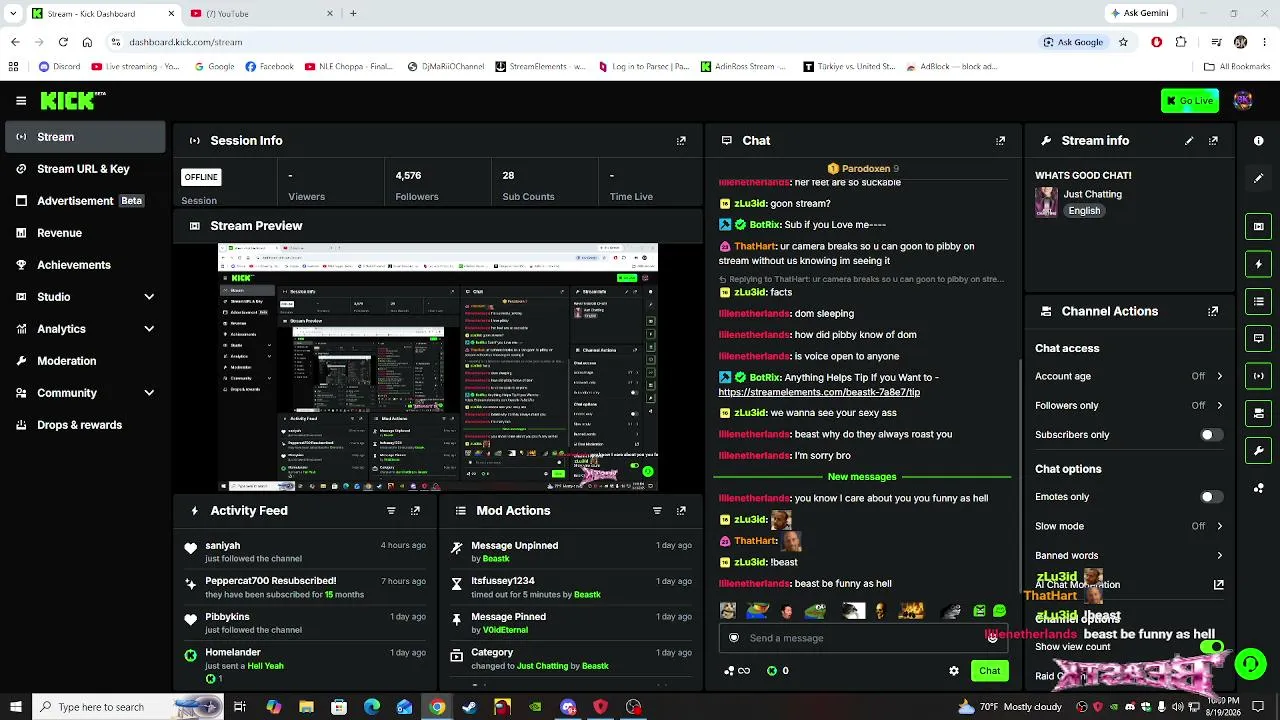Toggle the Activity Feed lightning icon in right sidebar

1258,264
